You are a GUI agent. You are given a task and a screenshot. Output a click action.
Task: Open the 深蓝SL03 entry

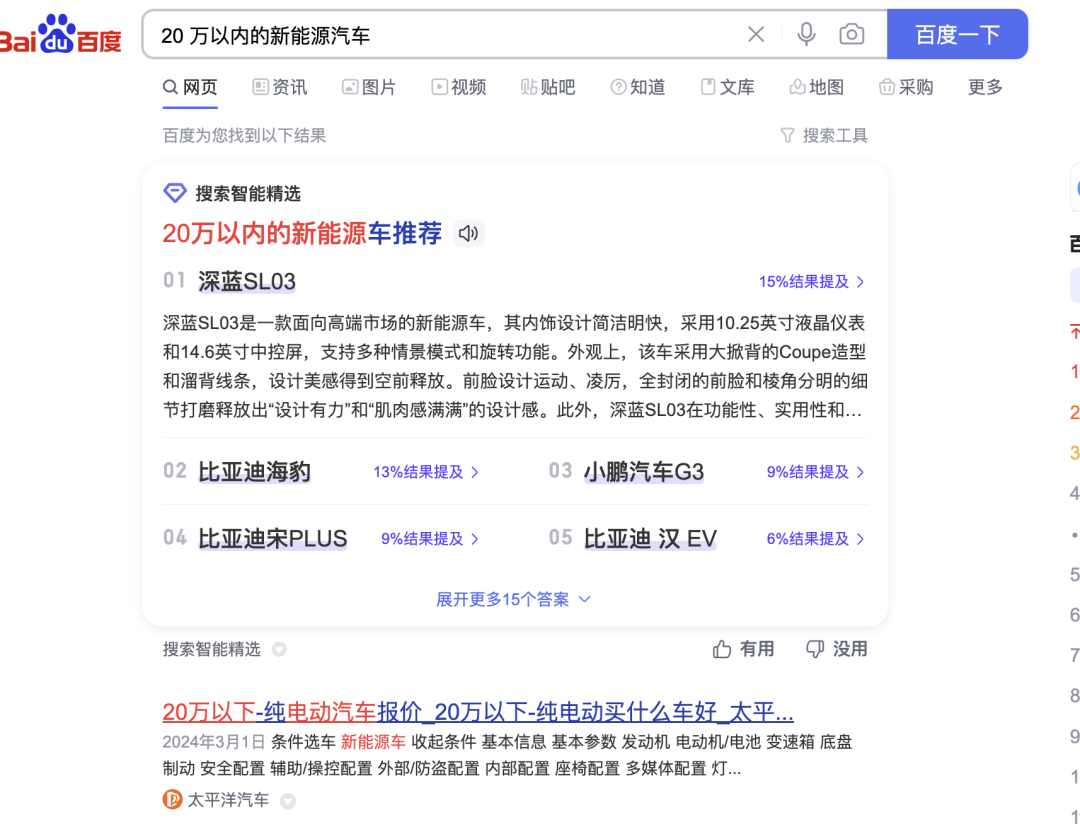click(247, 282)
